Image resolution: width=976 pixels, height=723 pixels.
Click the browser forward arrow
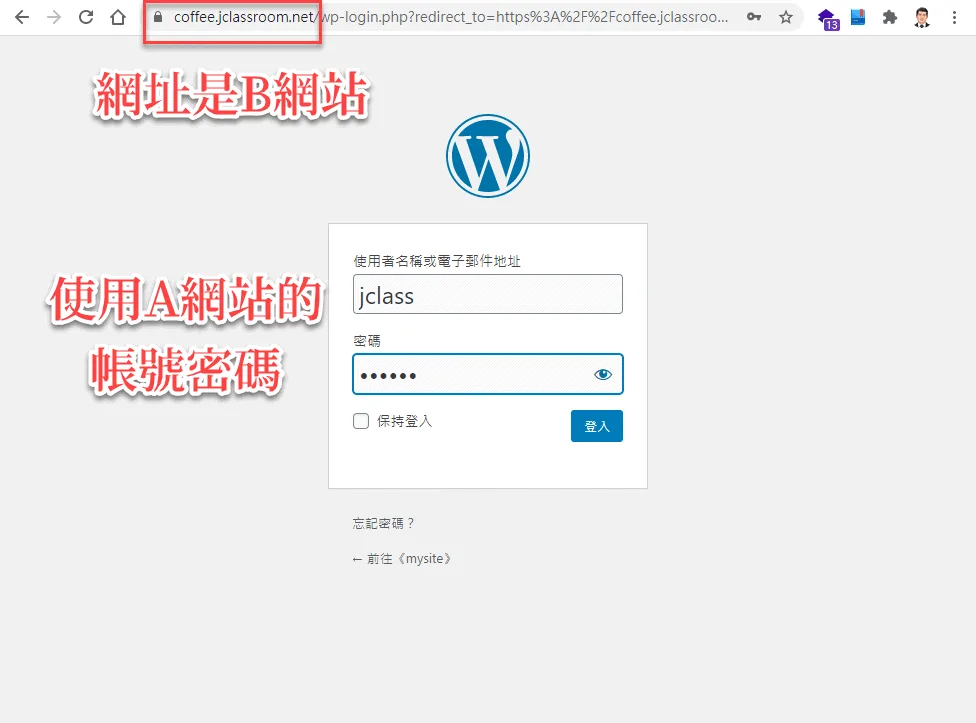[x=54, y=17]
